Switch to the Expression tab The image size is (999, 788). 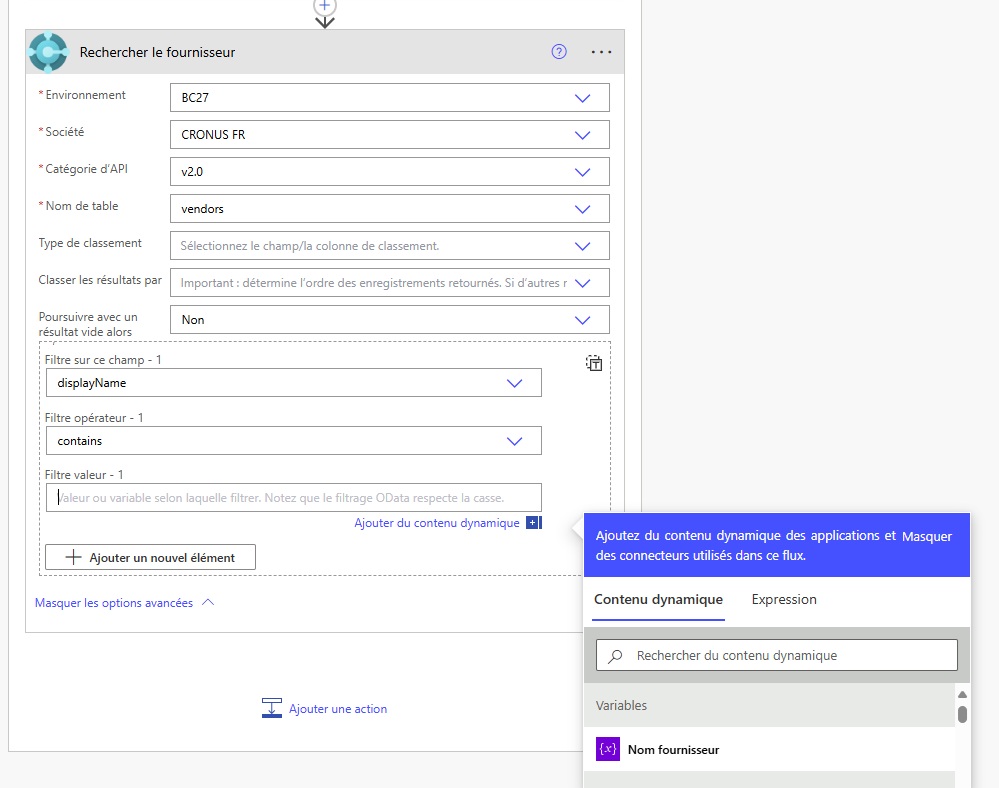[x=784, y=600]
